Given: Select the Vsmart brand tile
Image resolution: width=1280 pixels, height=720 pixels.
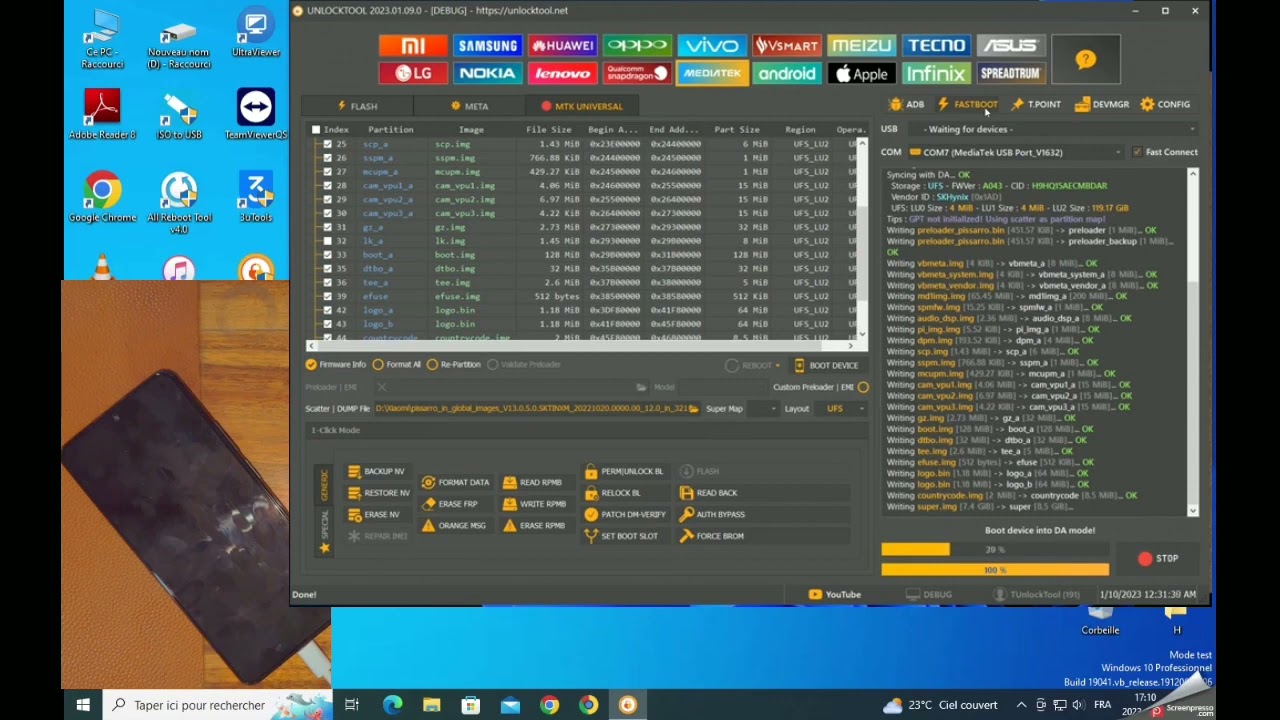Looking at the screenshot, I should coord(786,46).
